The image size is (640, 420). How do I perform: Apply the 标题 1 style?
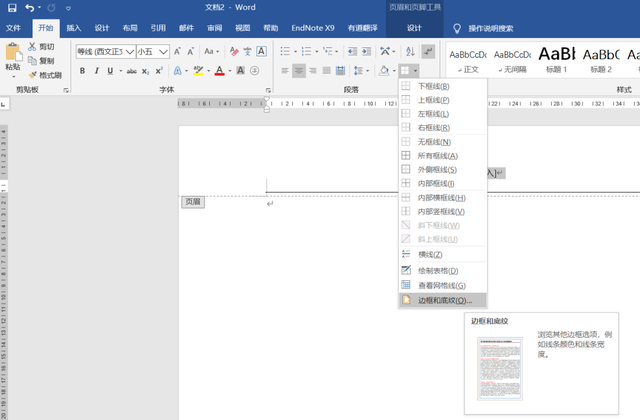pyautogui.click(x=557, y=60)
